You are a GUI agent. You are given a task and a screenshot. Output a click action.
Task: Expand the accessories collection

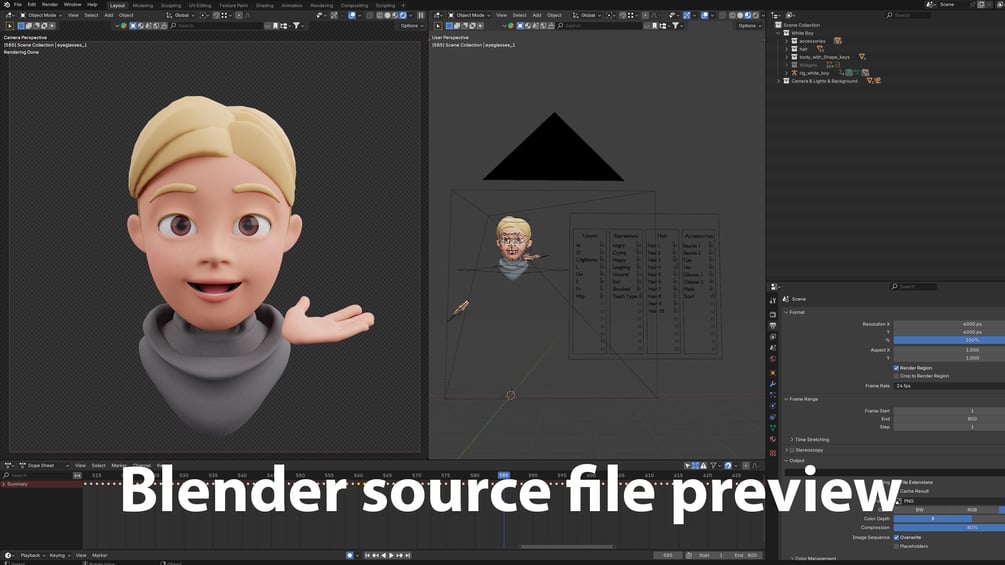coord(786,41)
